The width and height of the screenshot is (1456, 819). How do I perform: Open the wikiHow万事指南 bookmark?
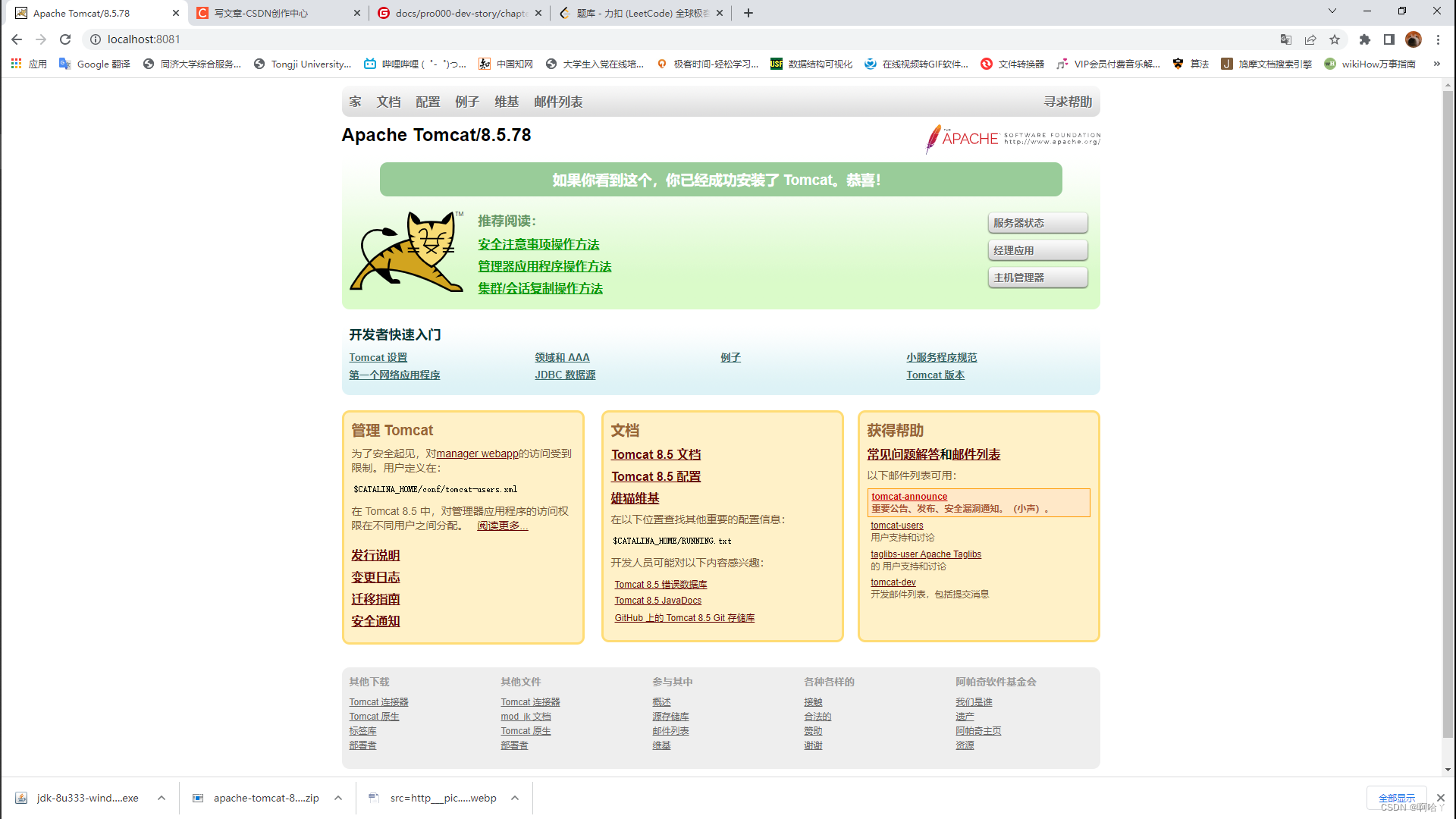[1370, 64]
